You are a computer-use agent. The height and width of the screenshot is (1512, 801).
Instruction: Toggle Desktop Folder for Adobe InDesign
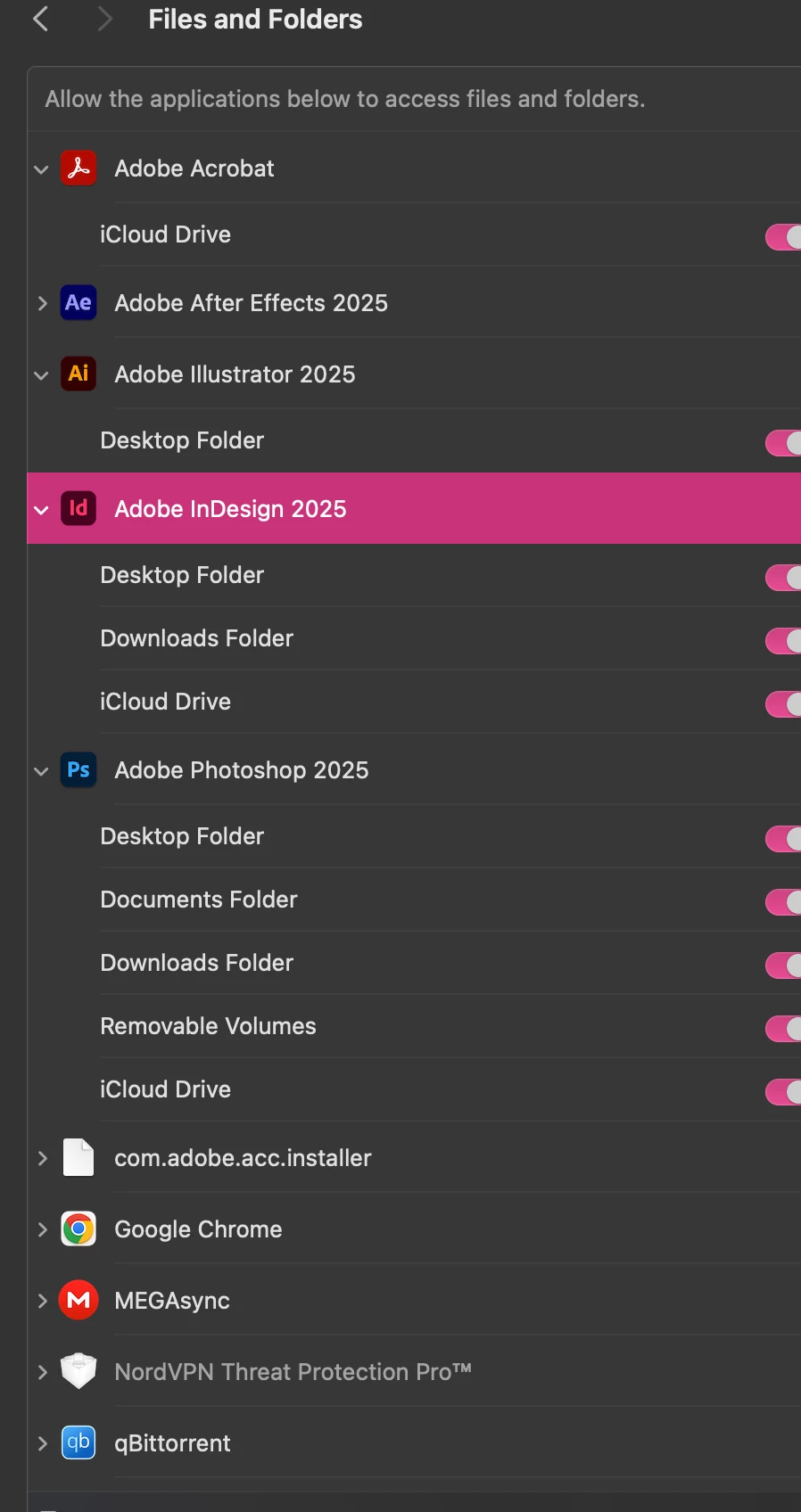tap(783, 578)
